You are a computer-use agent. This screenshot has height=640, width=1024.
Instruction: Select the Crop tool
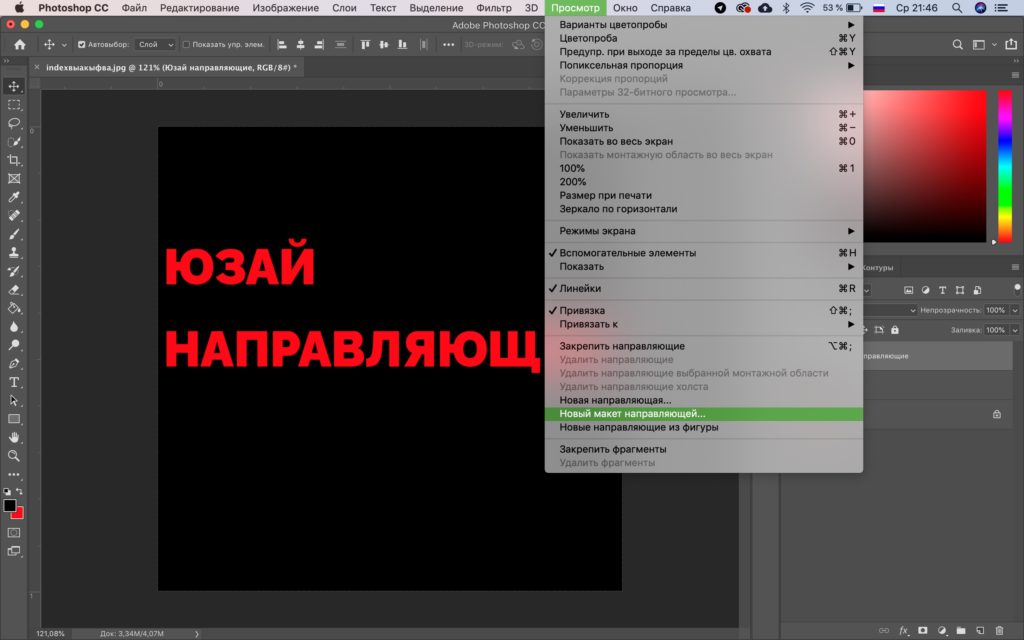pos(14,160)
